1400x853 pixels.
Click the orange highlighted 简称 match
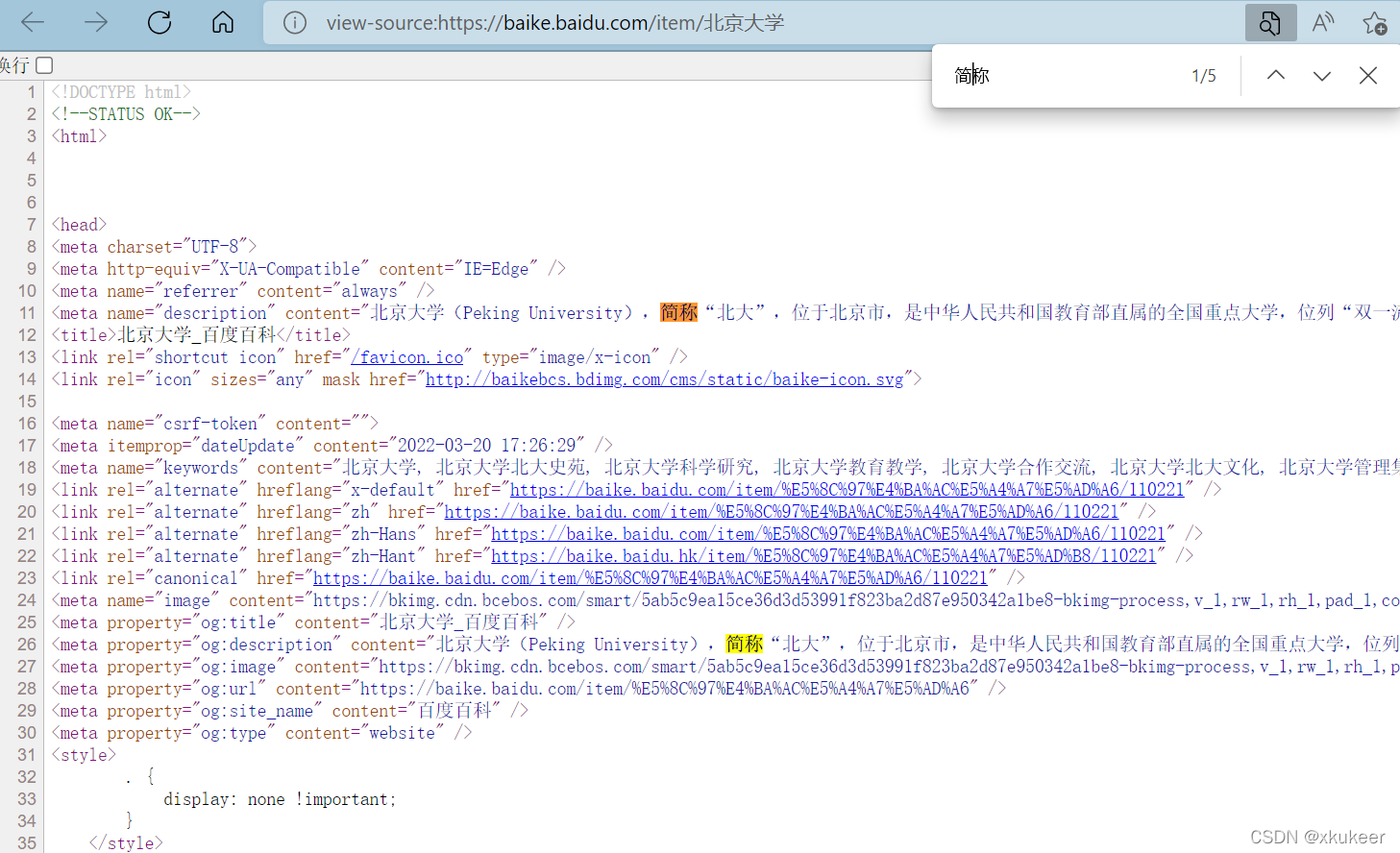[x=678, y=312]
